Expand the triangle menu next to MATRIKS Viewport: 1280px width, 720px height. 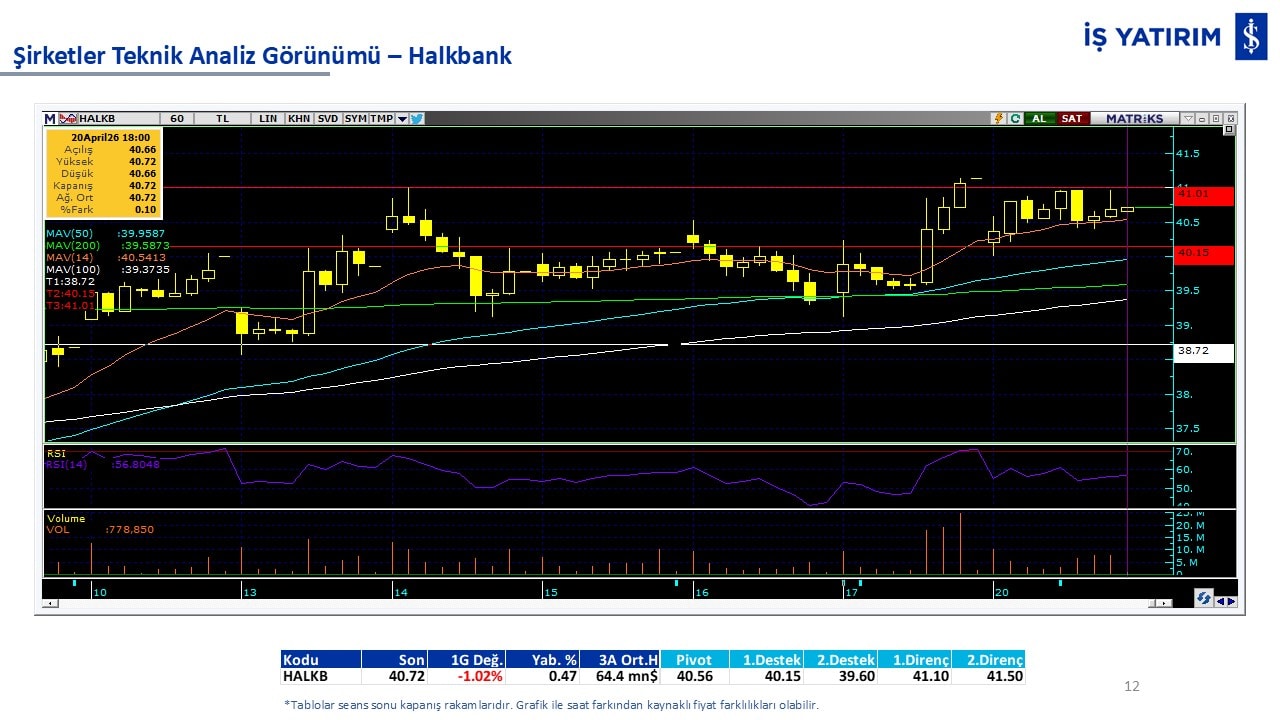pyautogui.click(x=1188, y=118)
